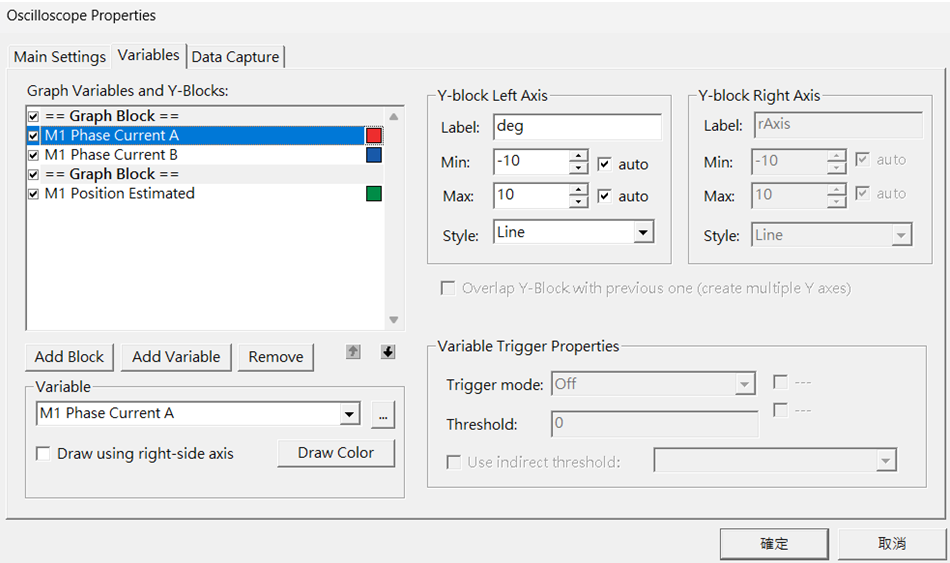Click the red swatch for M1 Phase Current A
The height and width of the screenshot is (563, 950).
(x=374, y=136)
